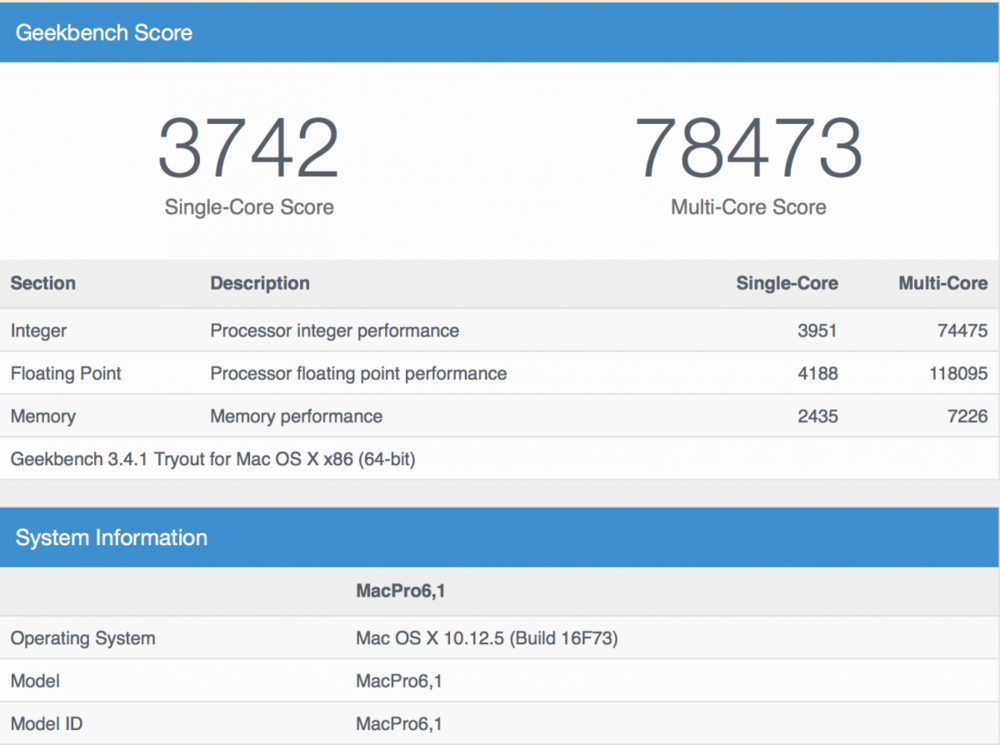Click the Floating Point multi-core value 118095
Image resolution: width=1000 pixels, height=745 pixels.
(x=956, y=373)
